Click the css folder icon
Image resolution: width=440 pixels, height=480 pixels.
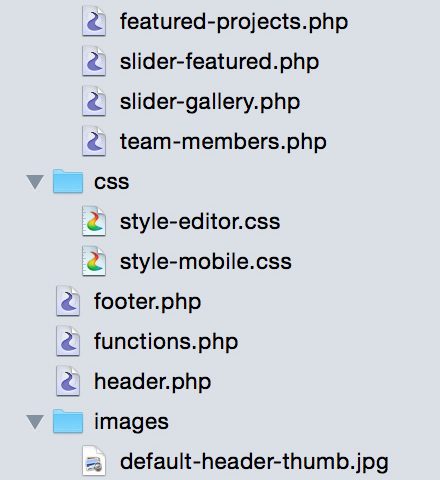tap(68, 181)
